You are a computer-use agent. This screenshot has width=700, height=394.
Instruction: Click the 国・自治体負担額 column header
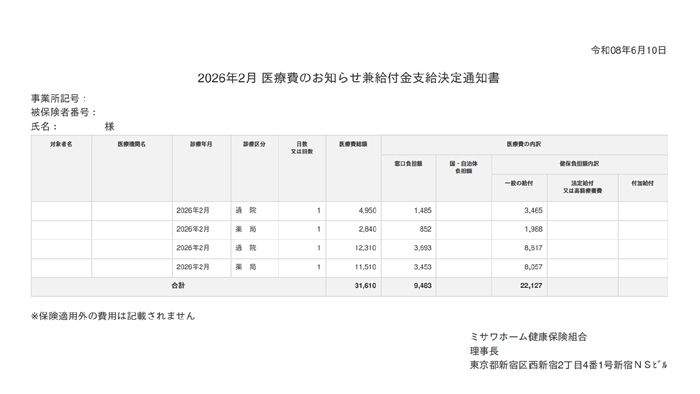pyautogui.click(x=463, y=167)
